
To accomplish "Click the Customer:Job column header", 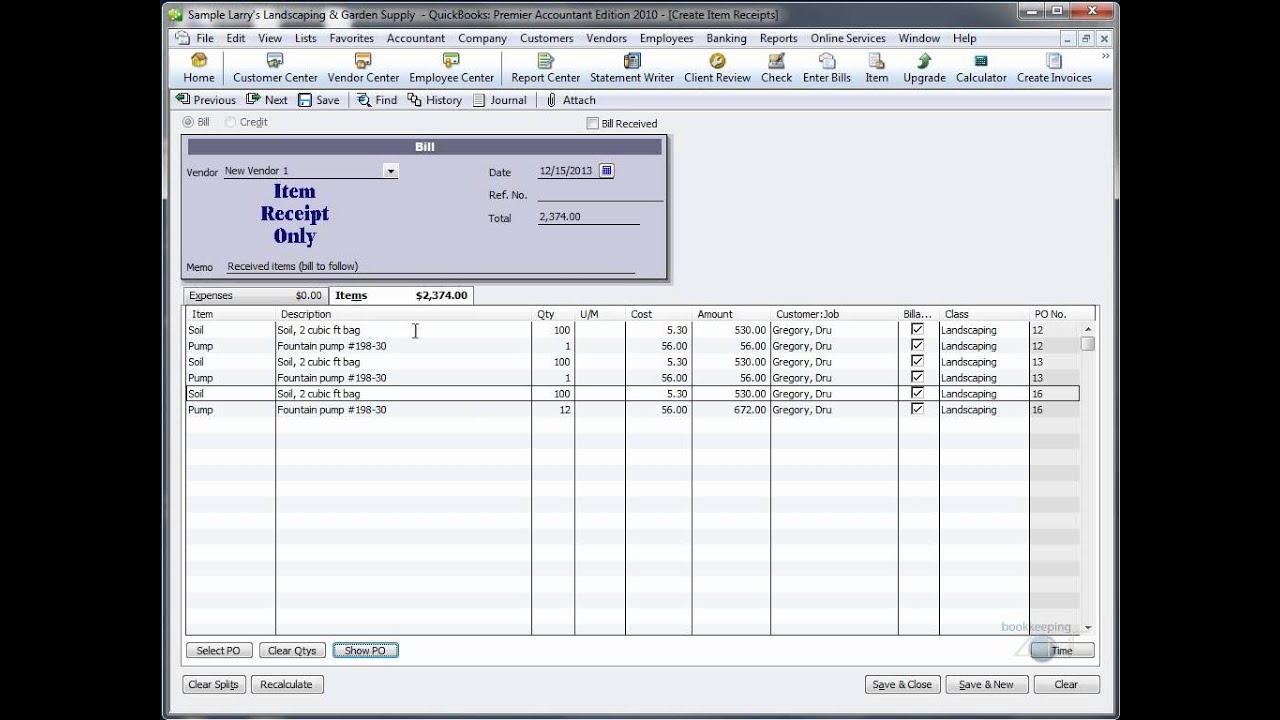I will (834, 314).
